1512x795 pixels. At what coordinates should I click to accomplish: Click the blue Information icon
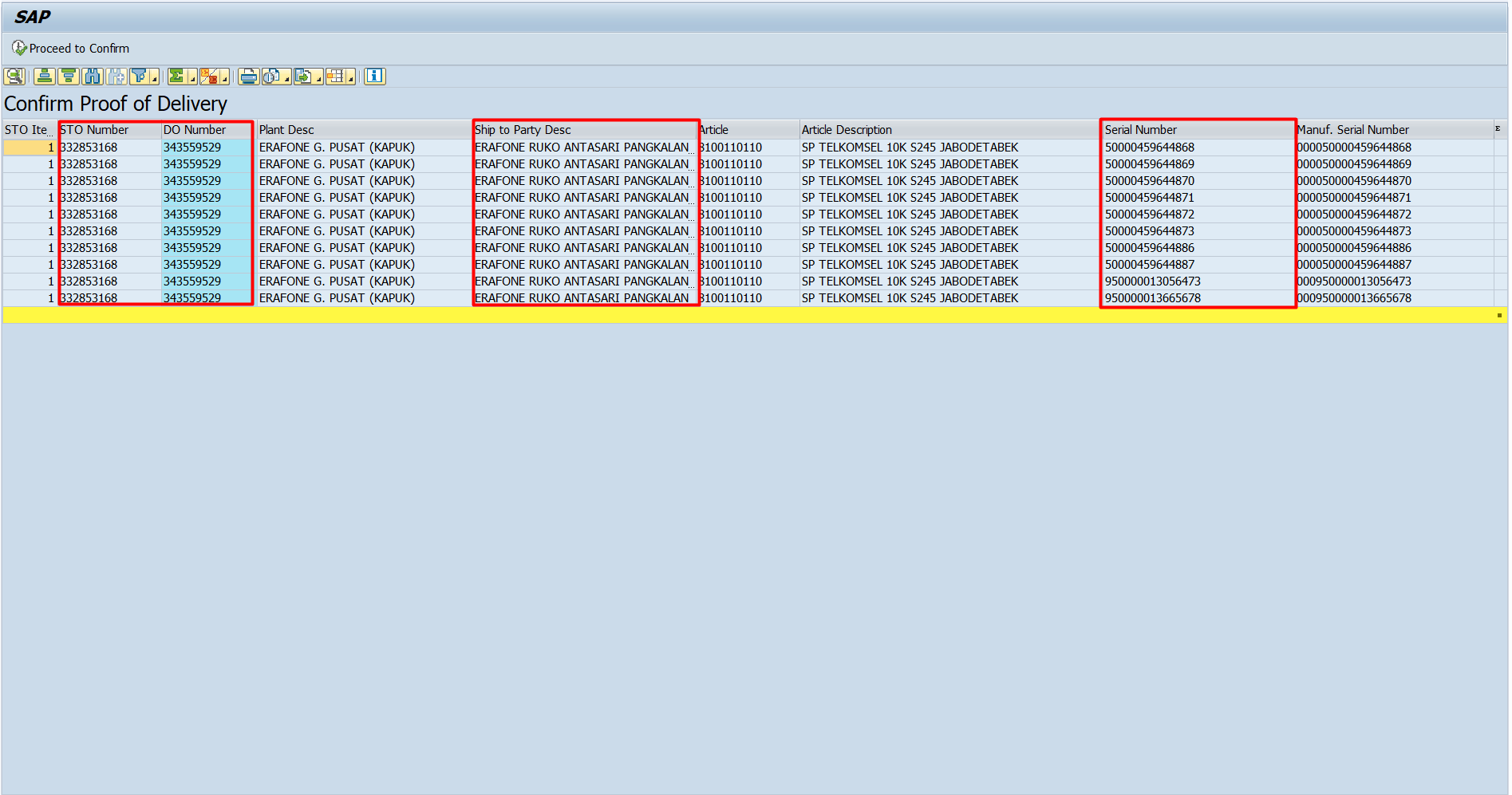[x=374, y=77]
